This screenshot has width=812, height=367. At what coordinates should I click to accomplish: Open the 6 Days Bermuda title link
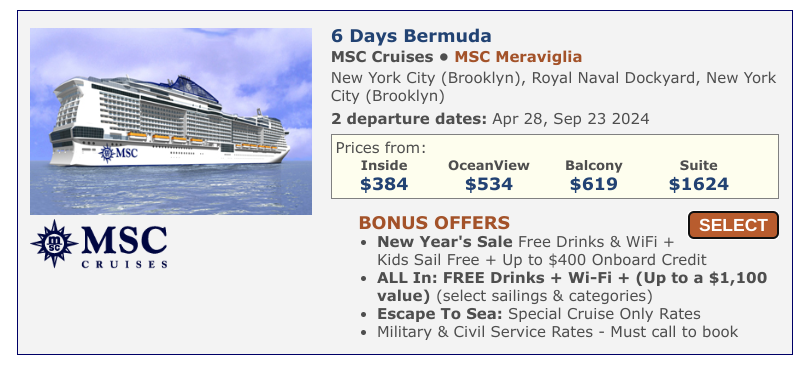pyautogui.click(x=411, y=36)
